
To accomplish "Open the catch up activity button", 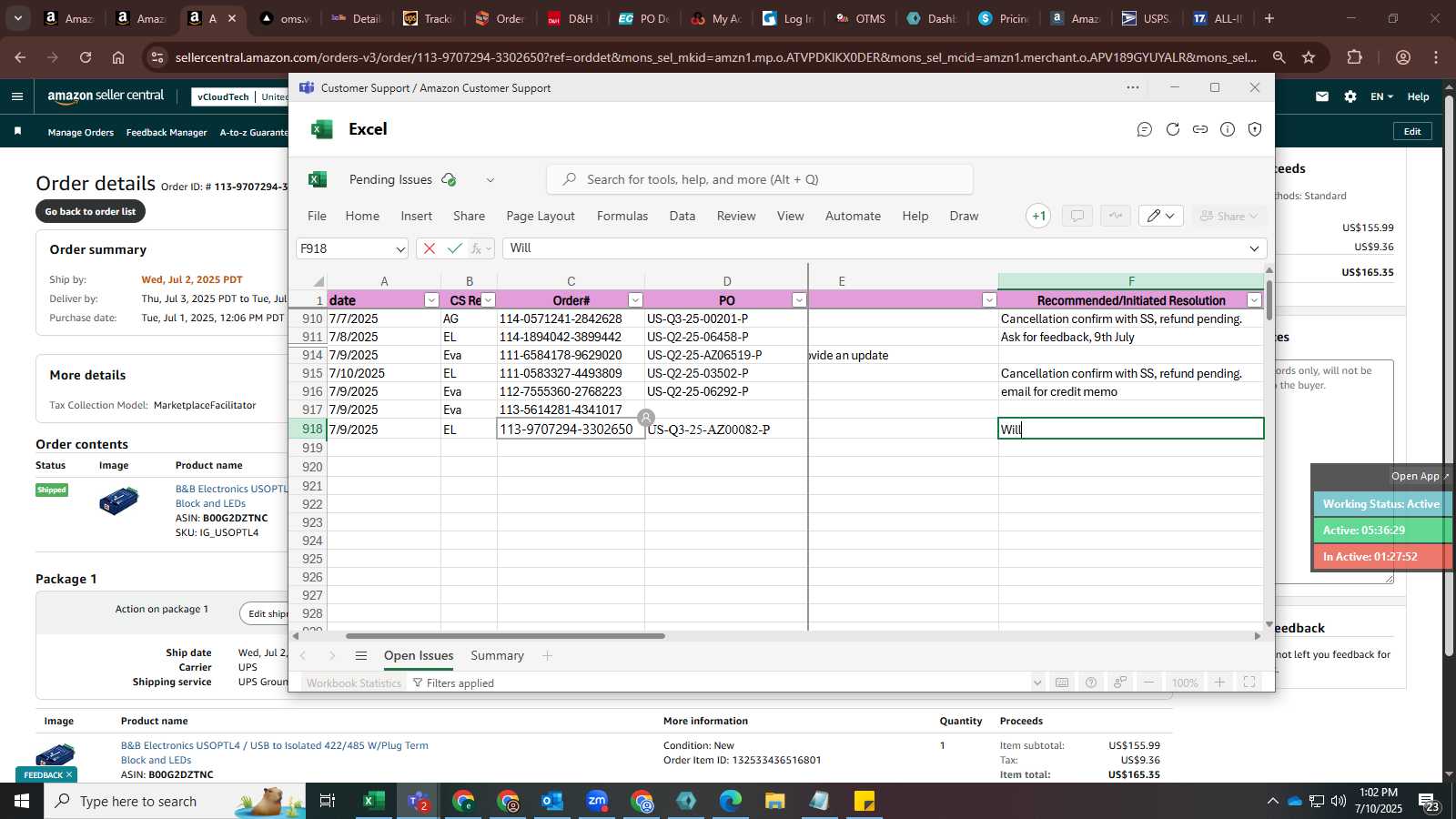I will pos(1115,216).
